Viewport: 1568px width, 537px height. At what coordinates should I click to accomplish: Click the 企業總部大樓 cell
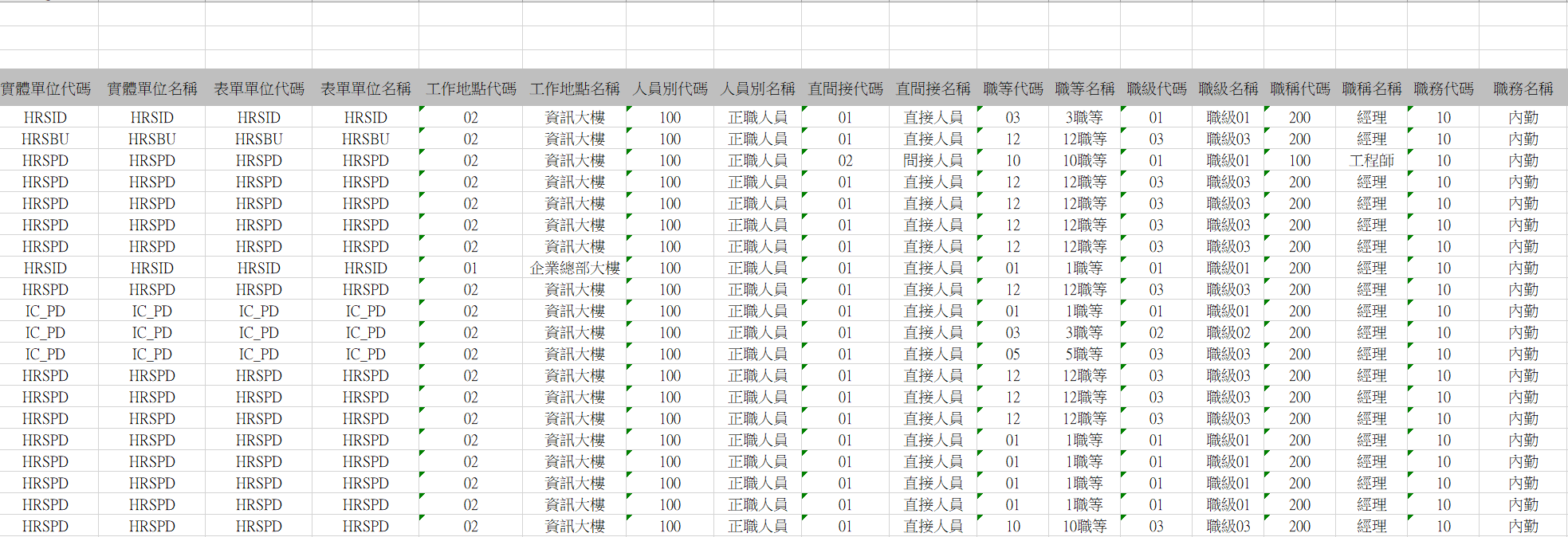point(574,268)
